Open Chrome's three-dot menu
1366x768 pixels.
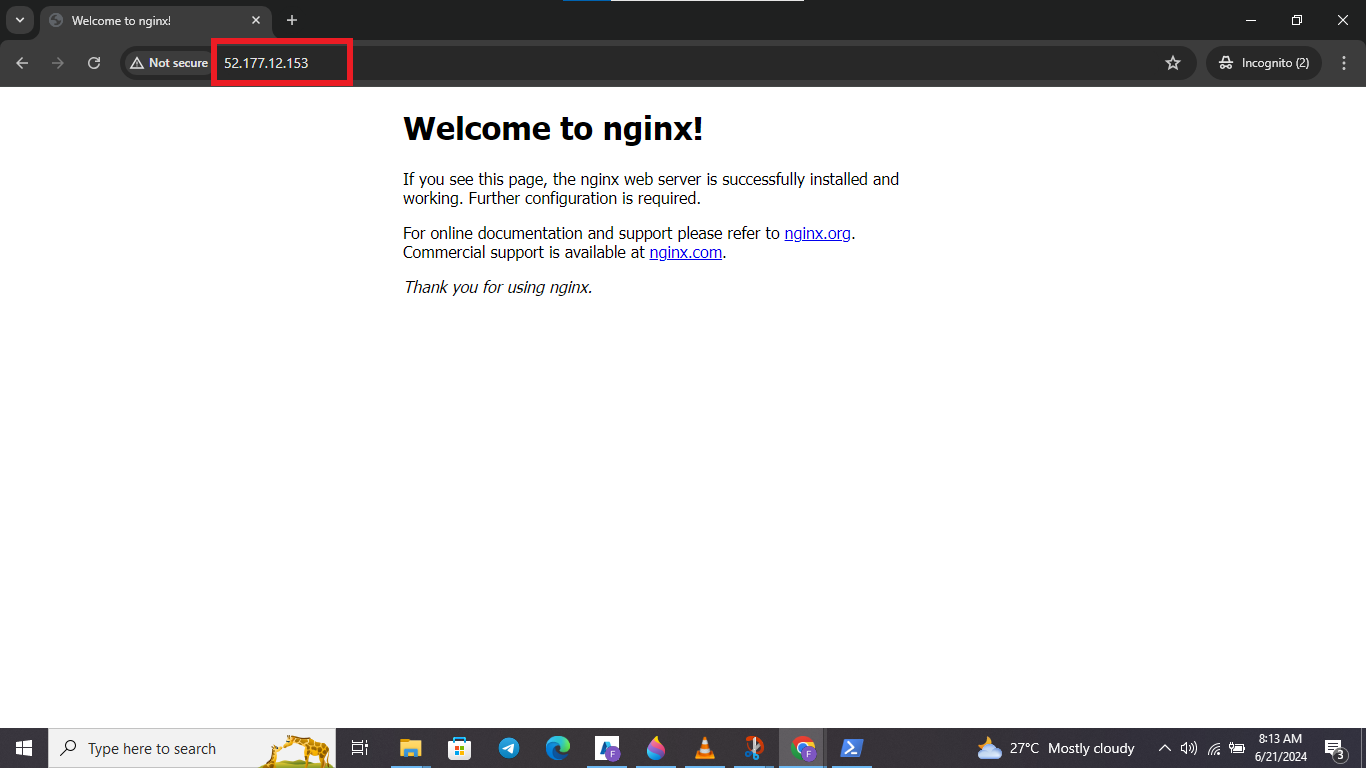1344,63
